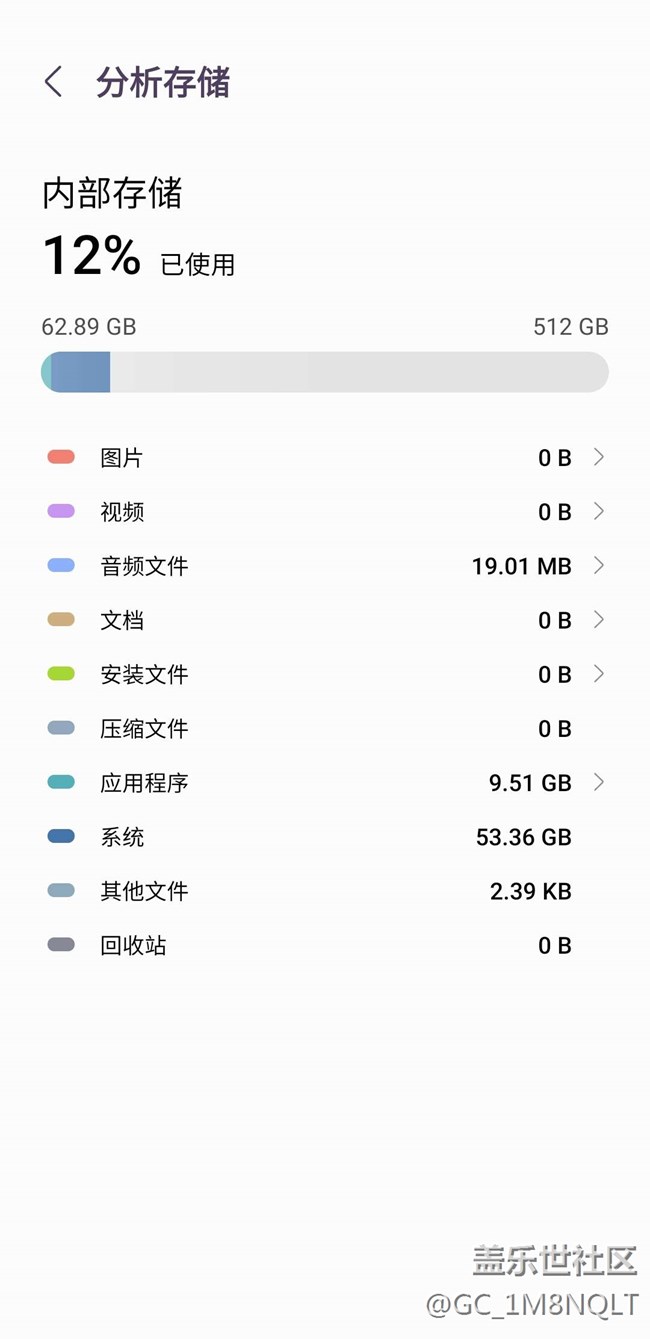Image resolution: width=650 pixels, height=1339 pixels.
Task: Tap the 分析存储 page title
Action: click(x=163, y=82)
